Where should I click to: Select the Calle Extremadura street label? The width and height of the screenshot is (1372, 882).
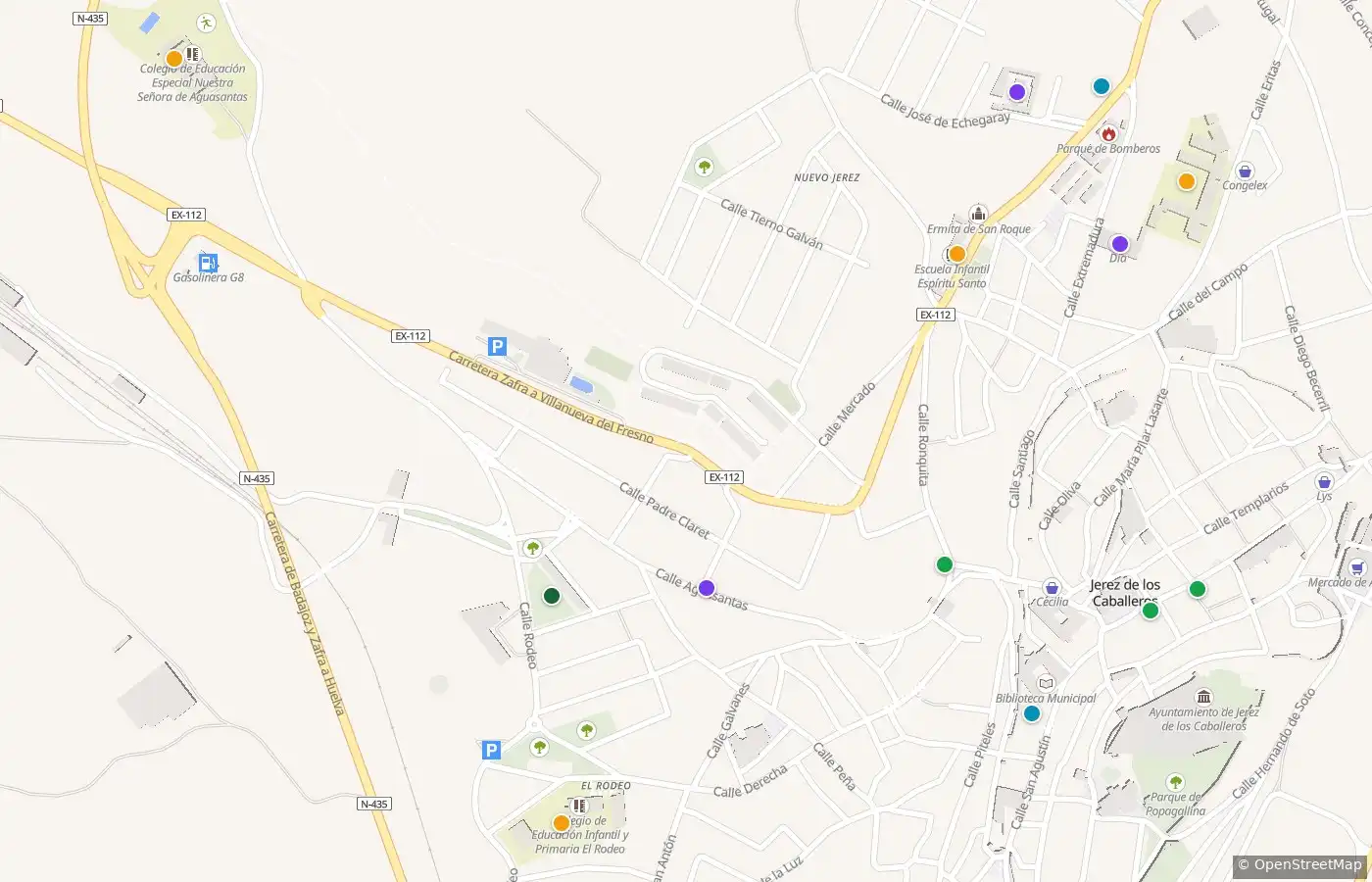point(1085,267)
